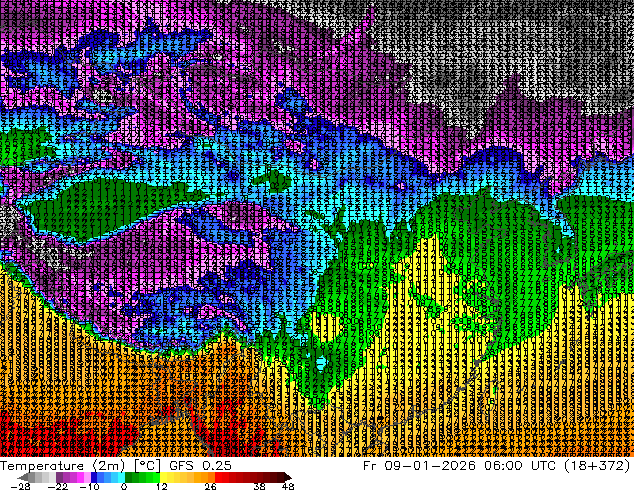Viewport: 634px width, 490px height.
Task: Click the 'Temperature (2m)' map title
Action: (63, 466)
